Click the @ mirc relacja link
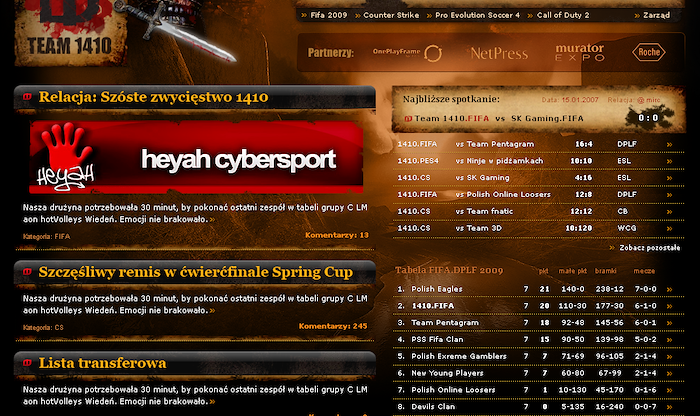The width and height of the screenshot is (700, 416). pyautogui.click(x=649, y=100)
